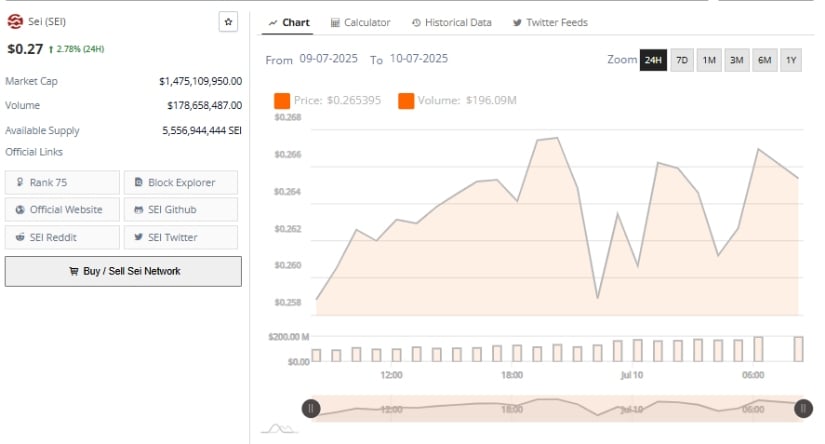The height and width of the screenshot is (444, 825).
Task: Click the 2.78% (24H) change indicator
Action: click(x=77, y=49)
